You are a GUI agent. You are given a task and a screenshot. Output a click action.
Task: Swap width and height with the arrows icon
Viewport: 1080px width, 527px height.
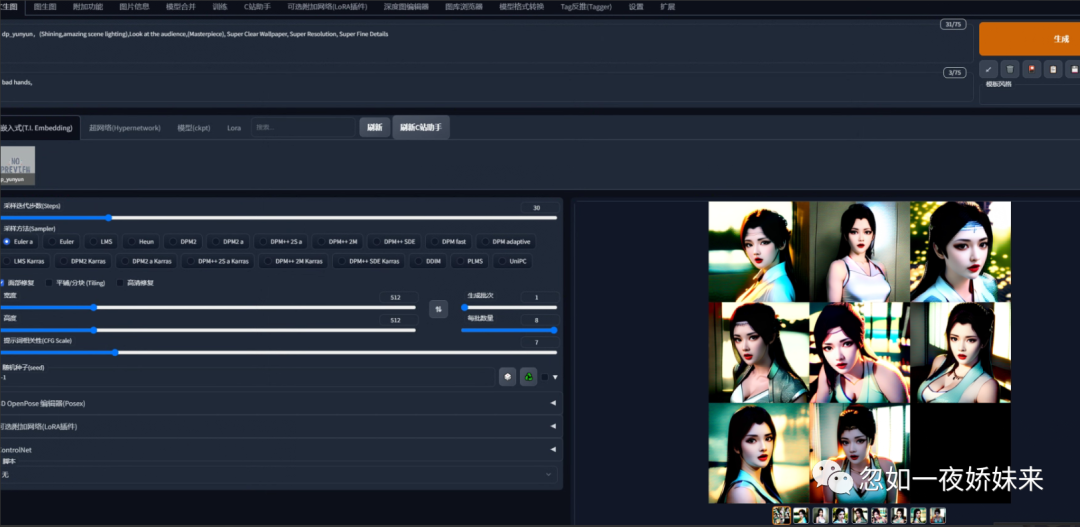point(438,309)
